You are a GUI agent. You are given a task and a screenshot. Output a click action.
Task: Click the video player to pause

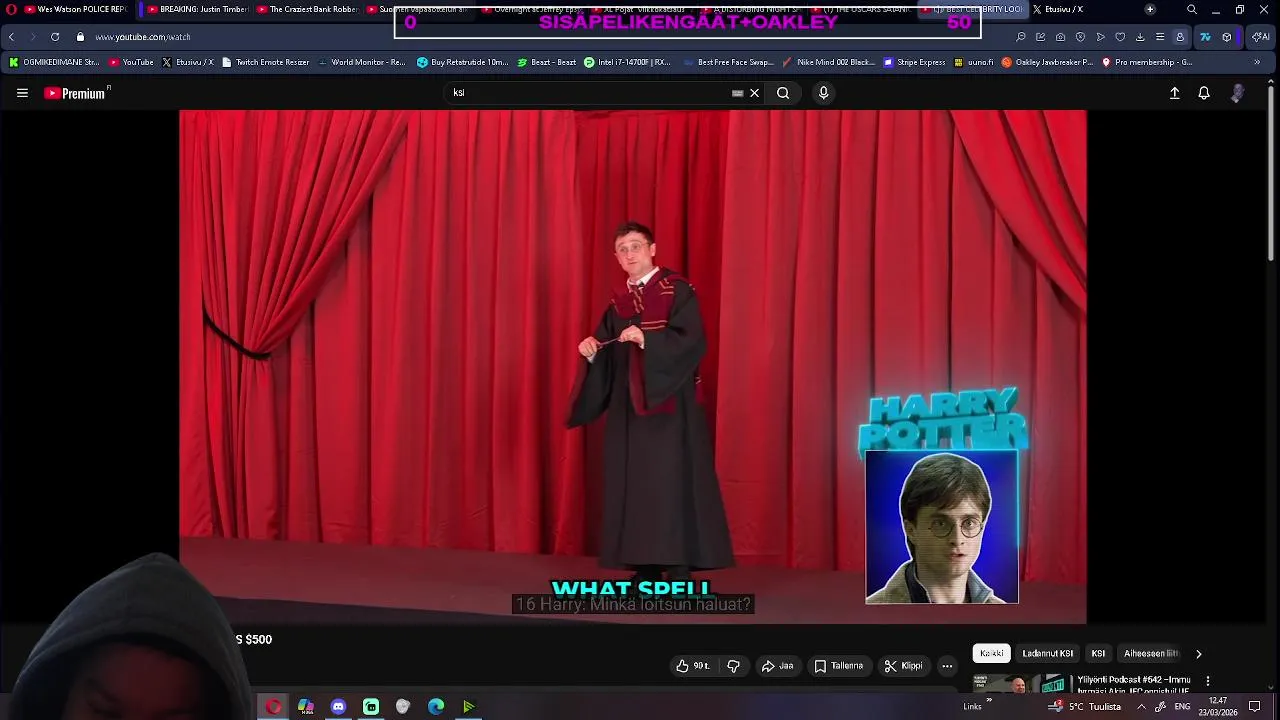point(632,366)
